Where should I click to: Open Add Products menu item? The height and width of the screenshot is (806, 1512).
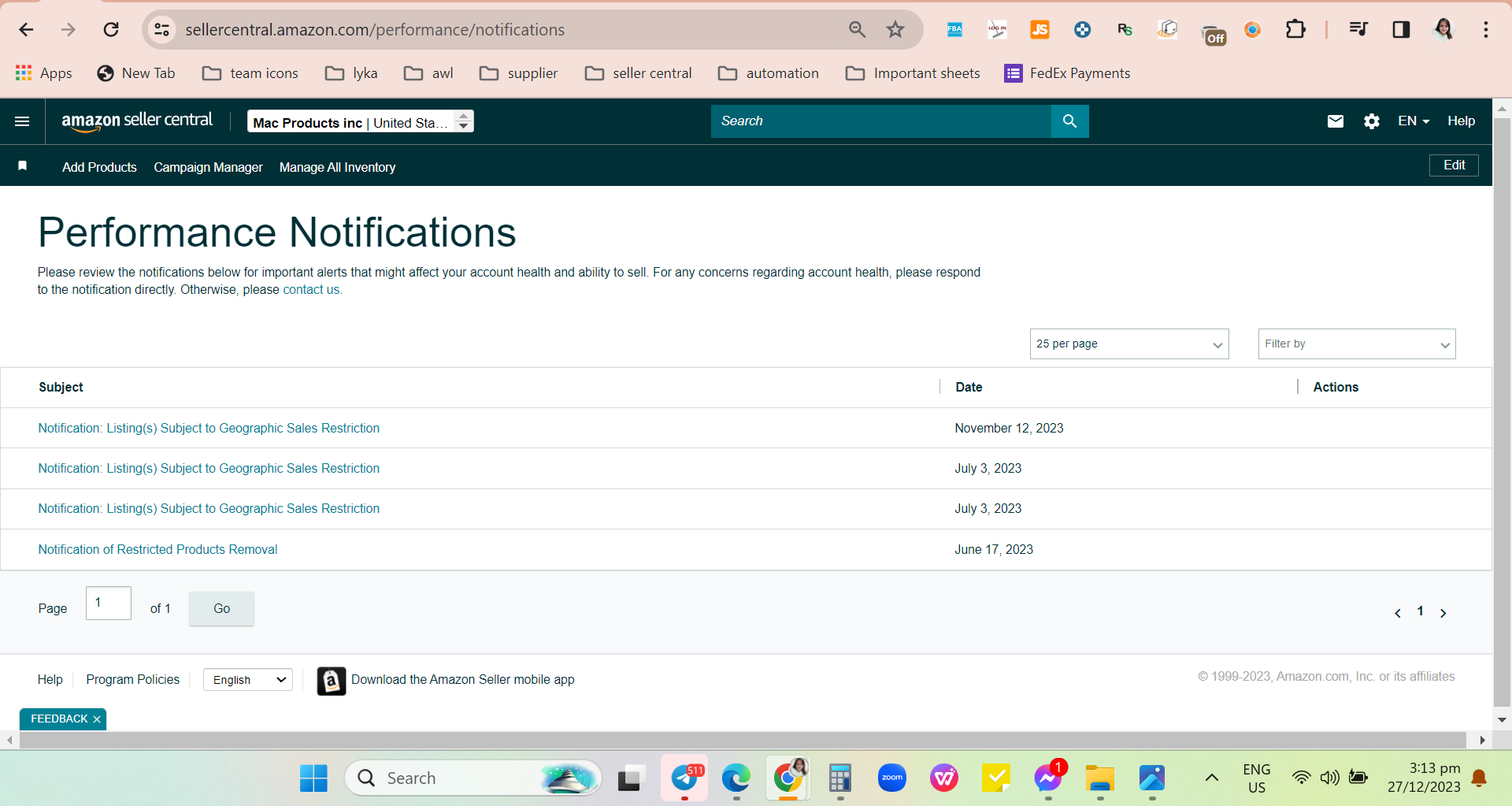point(99,167)
